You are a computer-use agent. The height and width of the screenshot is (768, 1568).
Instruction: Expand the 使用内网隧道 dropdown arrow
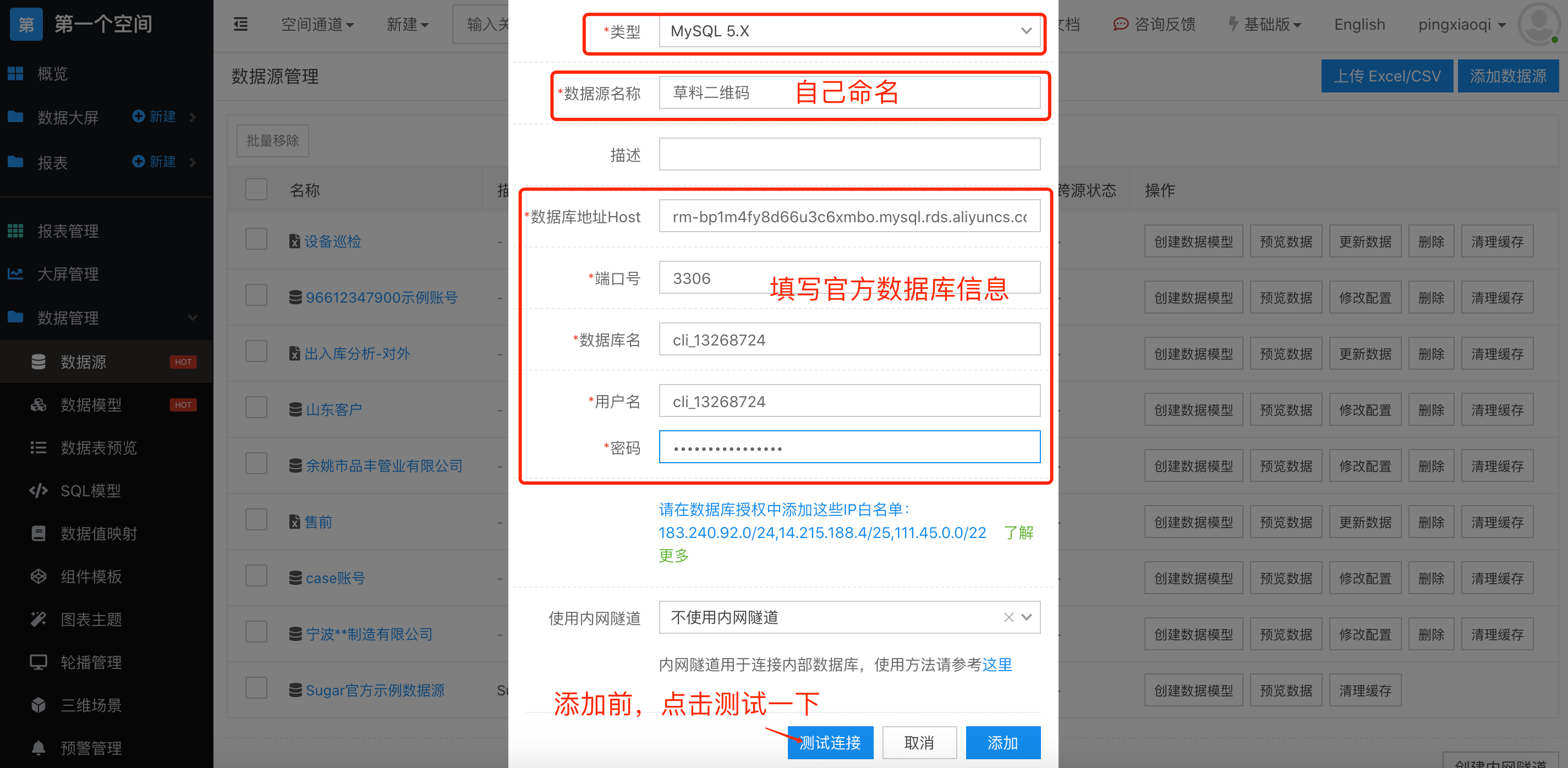(1027, 617)
